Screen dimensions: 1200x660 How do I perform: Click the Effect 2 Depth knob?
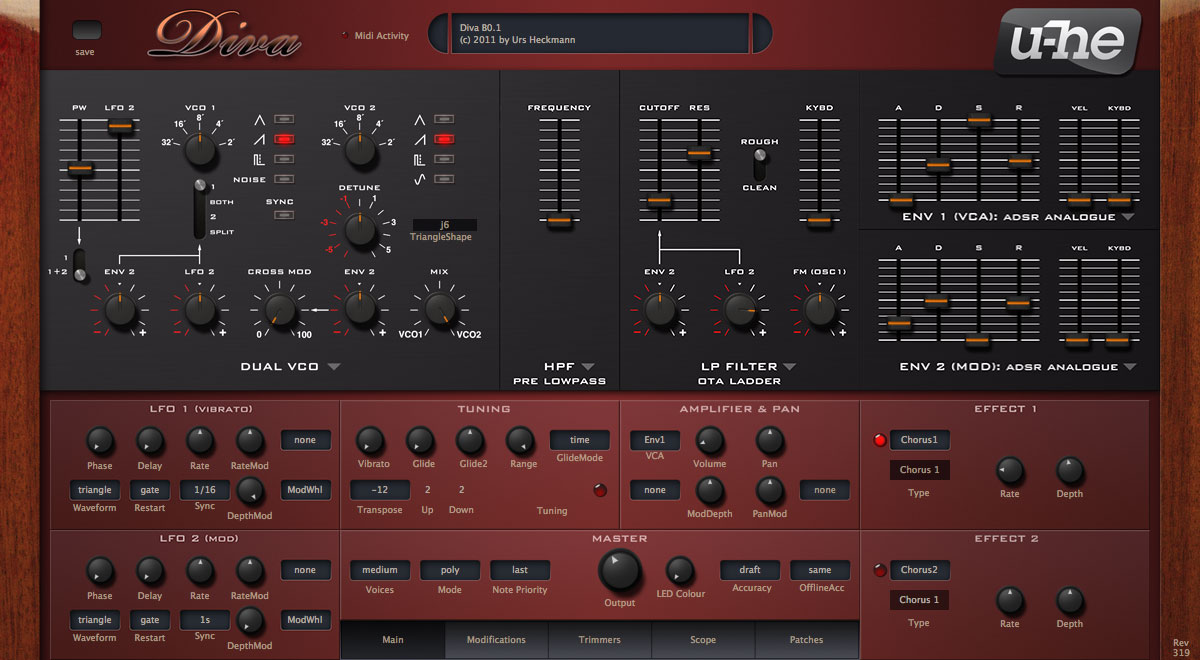point(1070,600)
